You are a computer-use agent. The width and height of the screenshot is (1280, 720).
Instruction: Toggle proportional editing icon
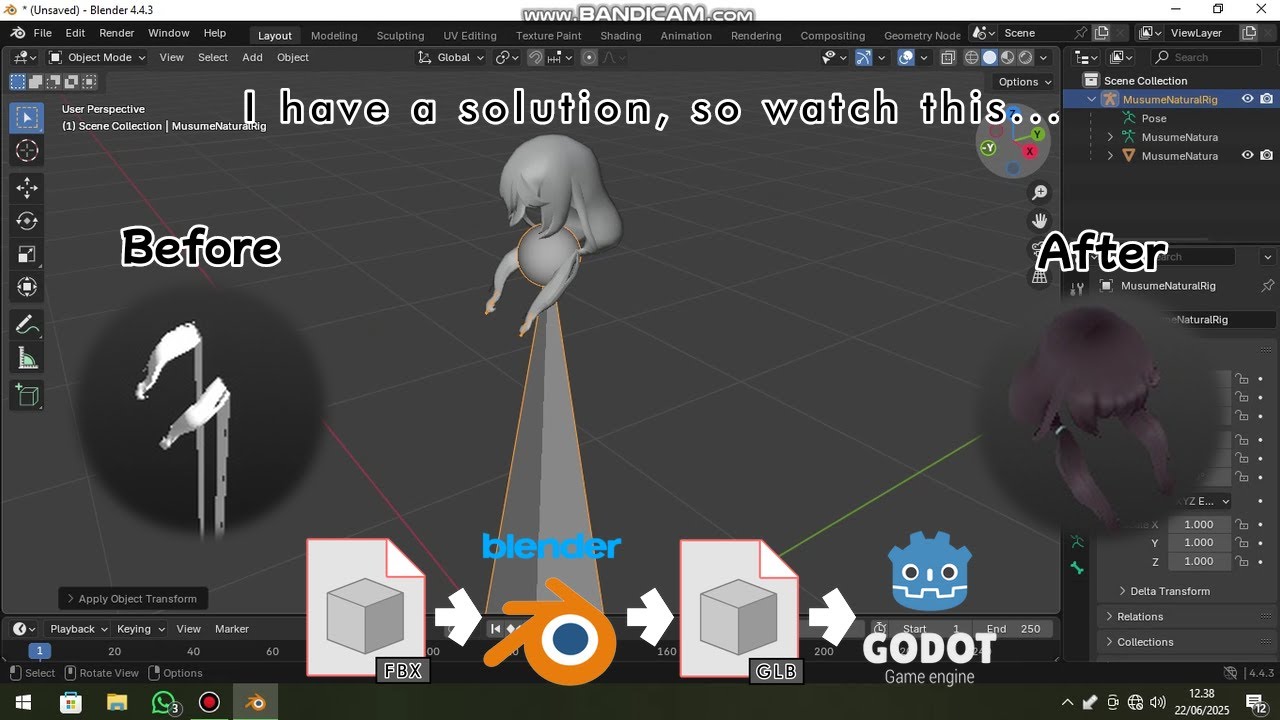click(x=588, y=57)
